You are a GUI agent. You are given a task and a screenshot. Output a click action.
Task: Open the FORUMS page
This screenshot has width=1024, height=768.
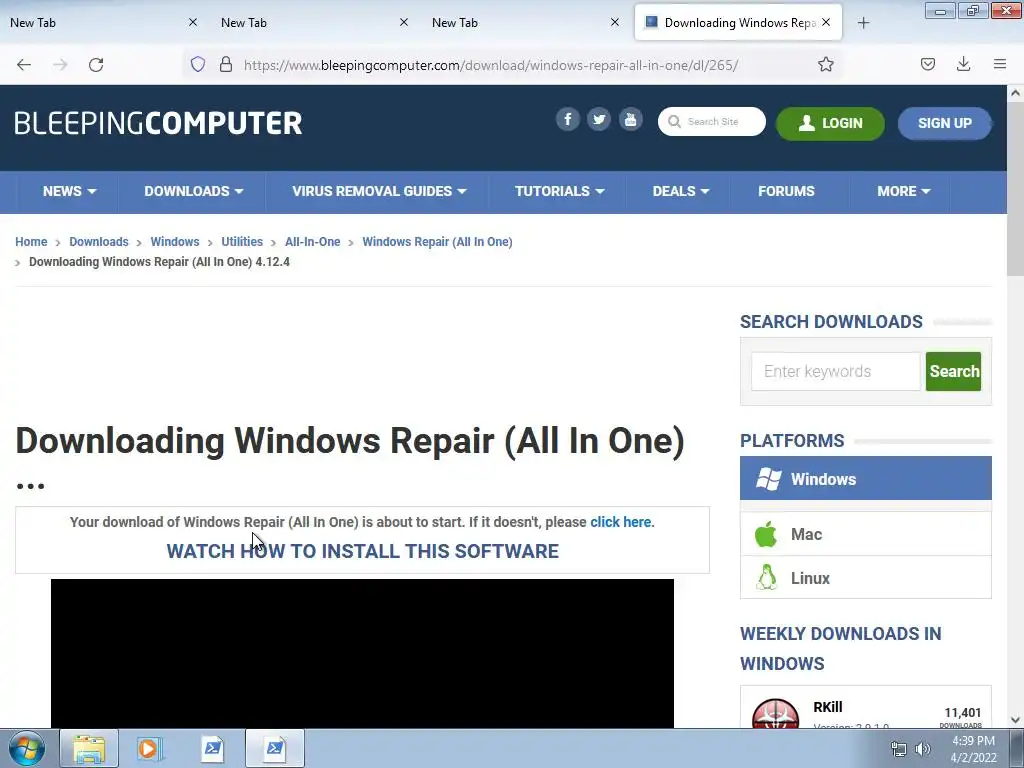786,191
